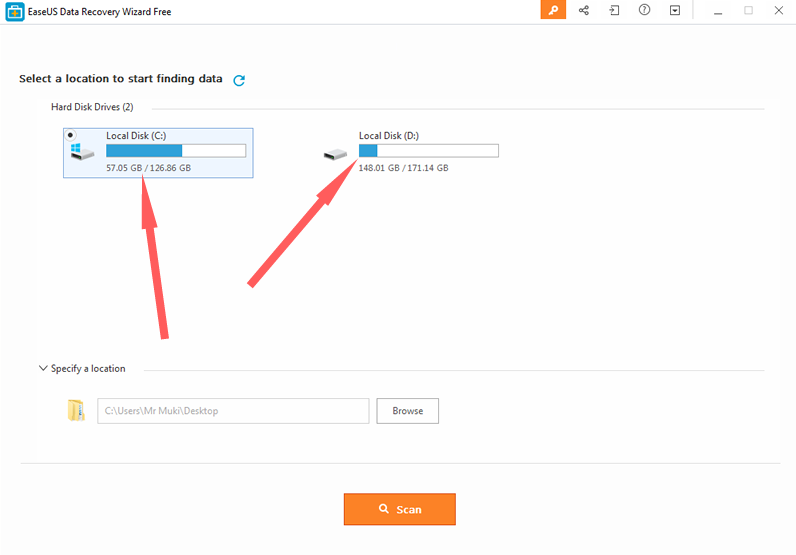The image size is (796, 555).
Task: Select the Local Disk (D:) label
Action: [389, 136]
